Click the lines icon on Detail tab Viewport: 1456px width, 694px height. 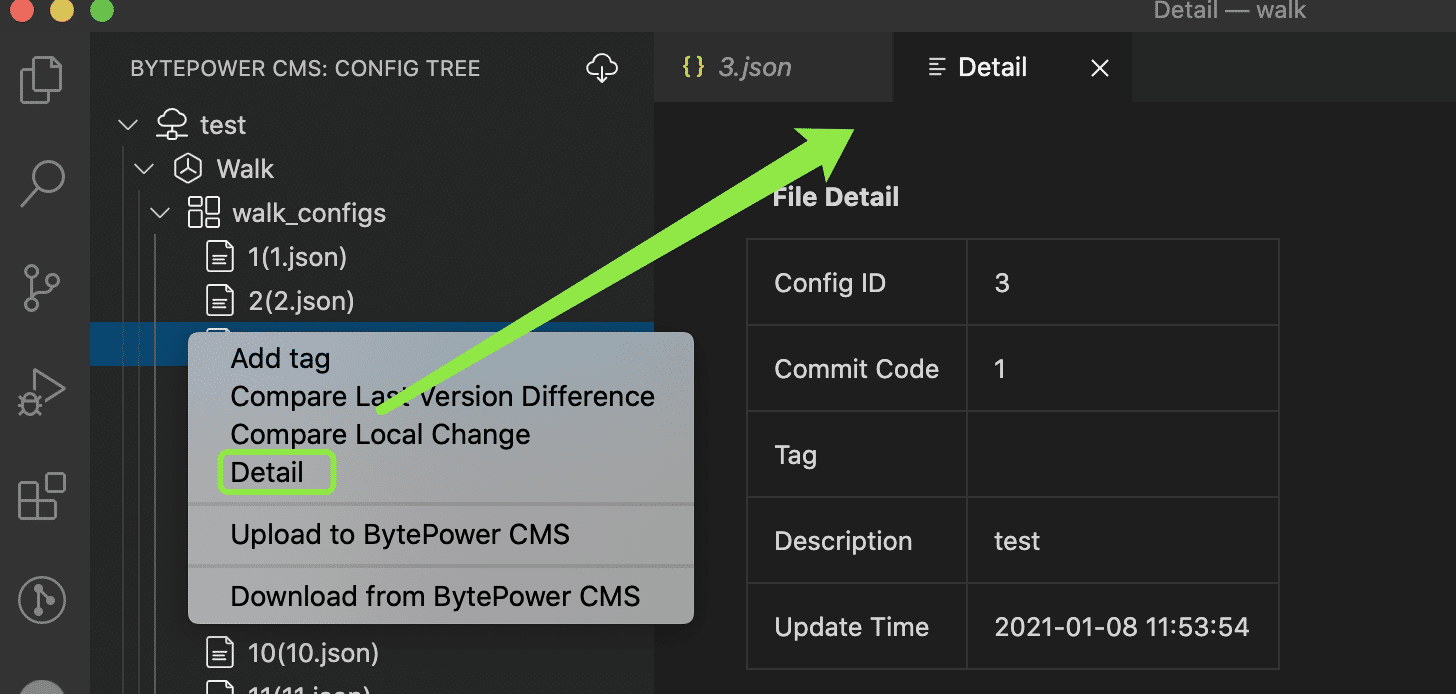point(937,67)
